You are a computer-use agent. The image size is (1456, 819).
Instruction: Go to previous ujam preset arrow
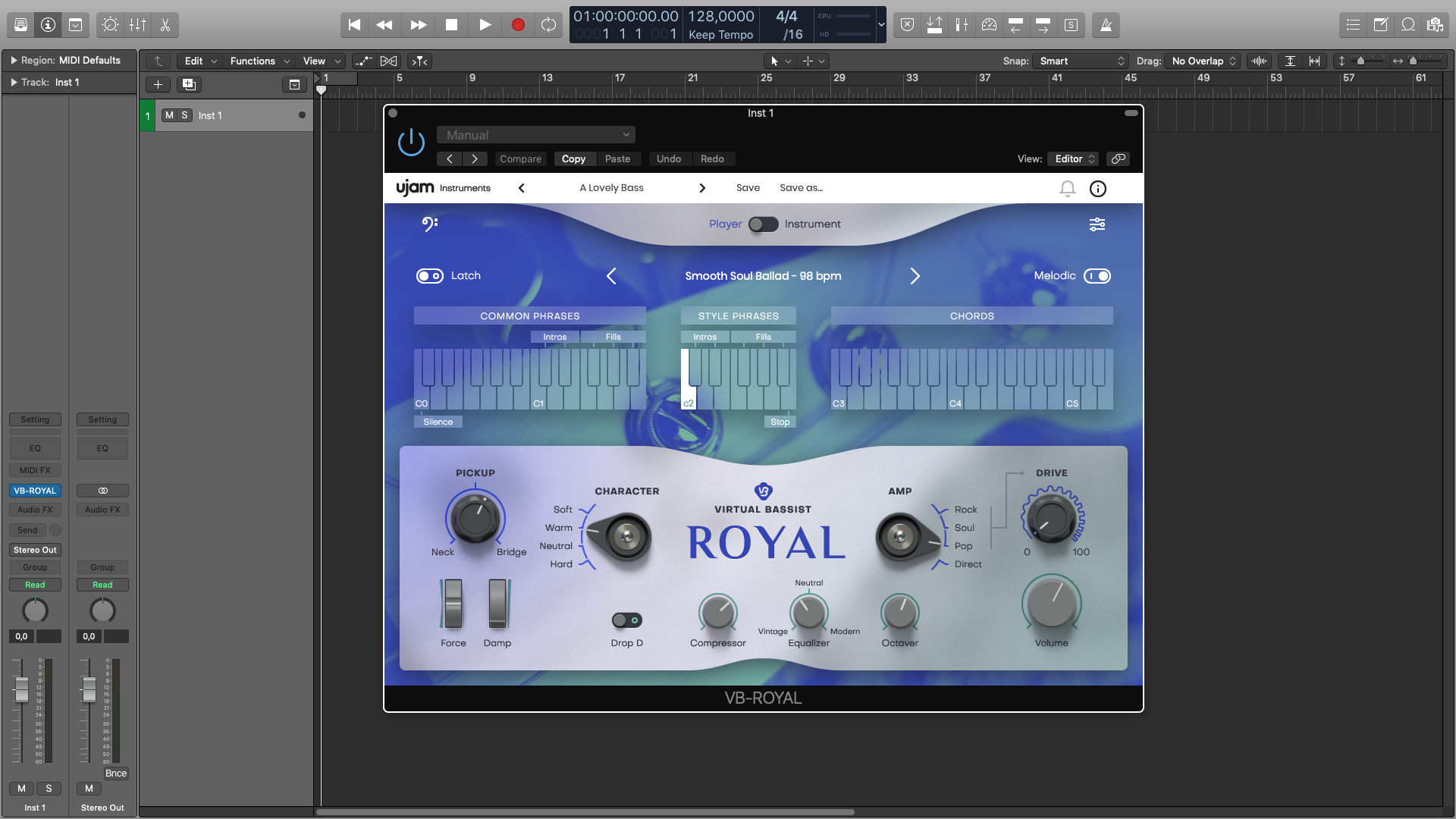click(522, 188)
